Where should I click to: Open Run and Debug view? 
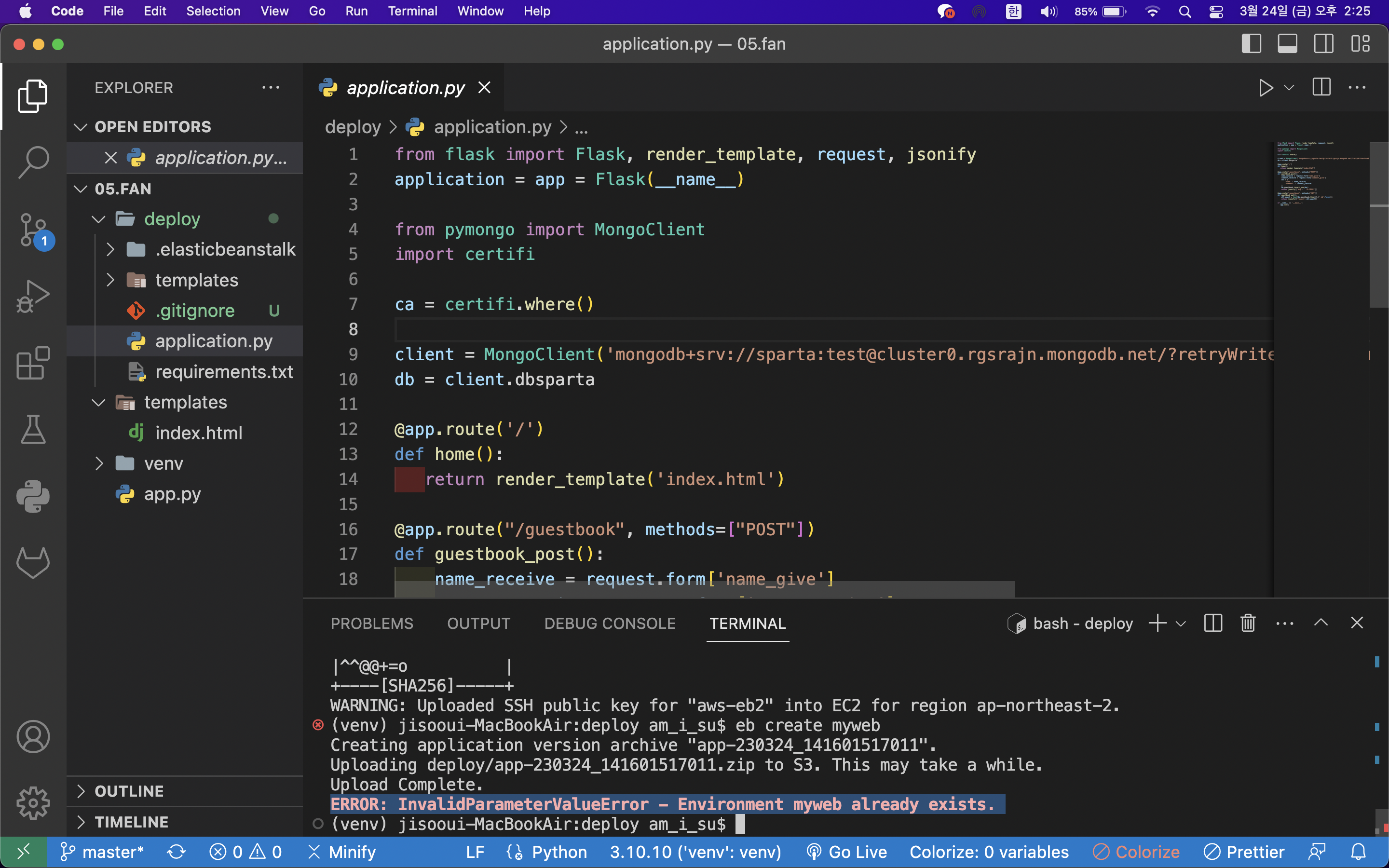(33, 296)
